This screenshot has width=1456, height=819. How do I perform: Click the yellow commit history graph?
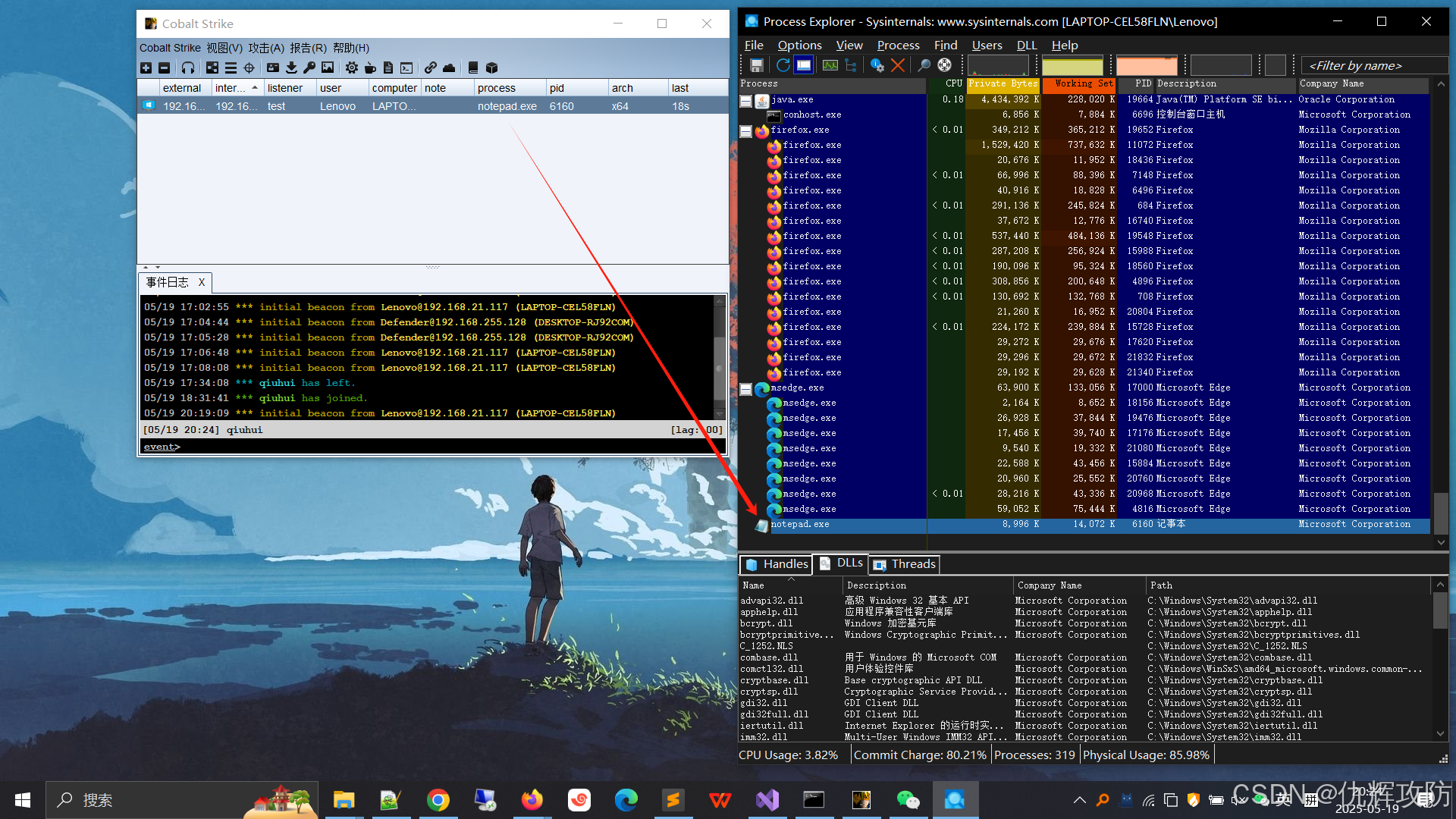[x=1072, y=65]
